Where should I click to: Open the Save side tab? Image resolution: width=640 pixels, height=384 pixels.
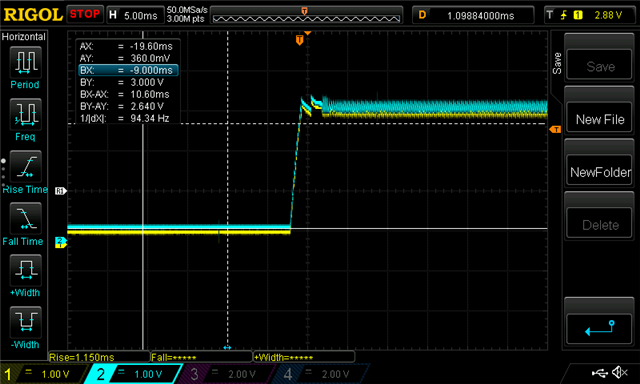coord(556,63)
